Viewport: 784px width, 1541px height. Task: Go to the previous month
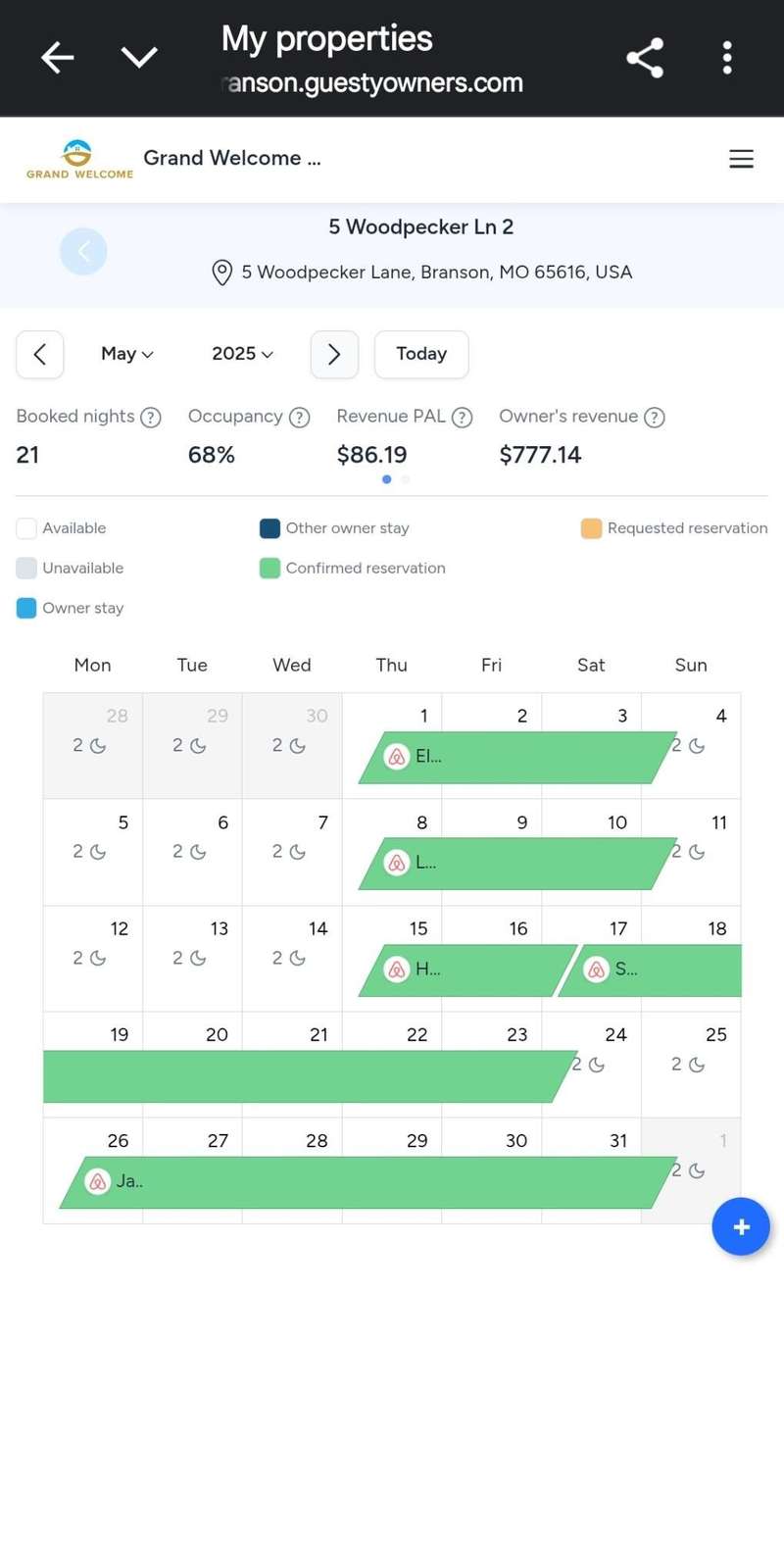[40, 354]
